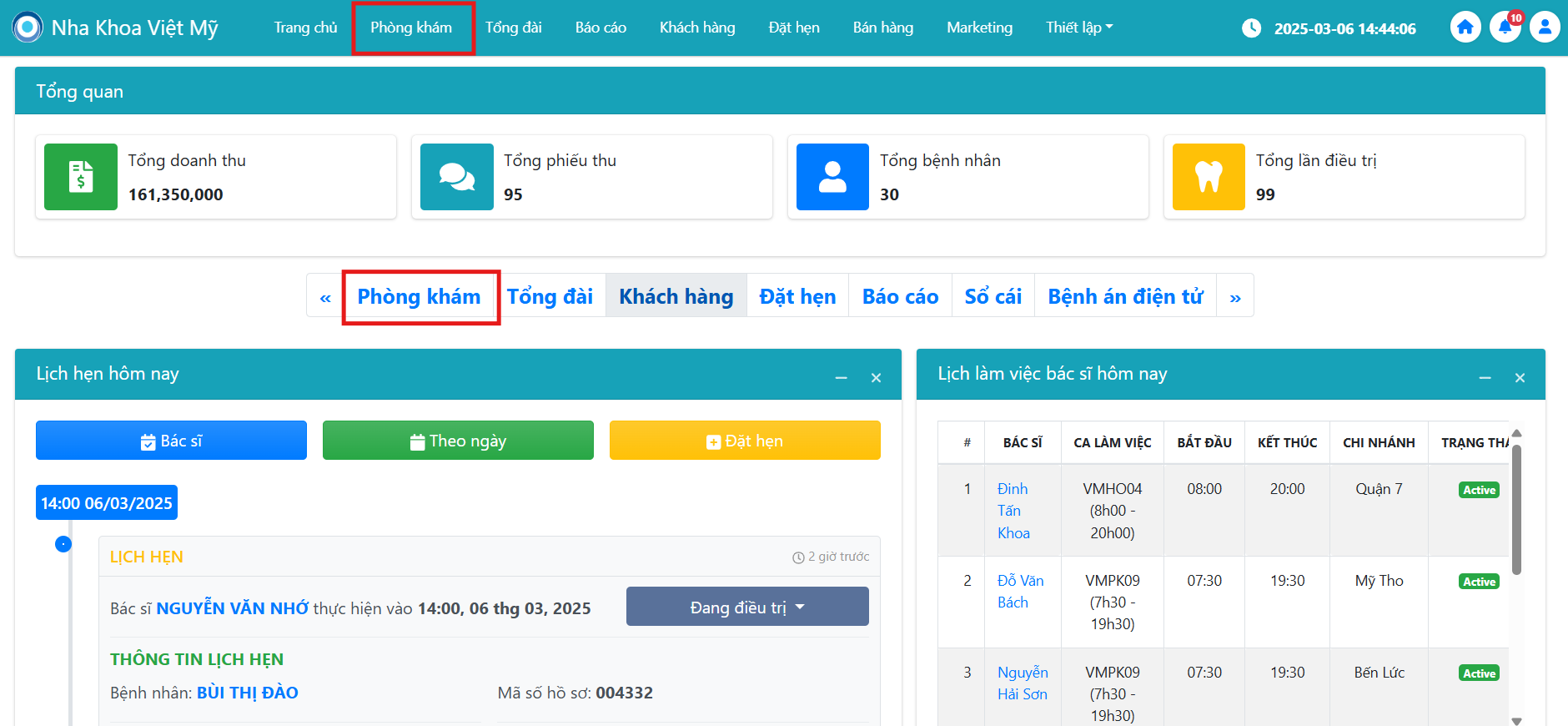This screenshot has width=1568, height=726.
Task: Expand the Thiết lập dropdown menu
Action: 1078,28
